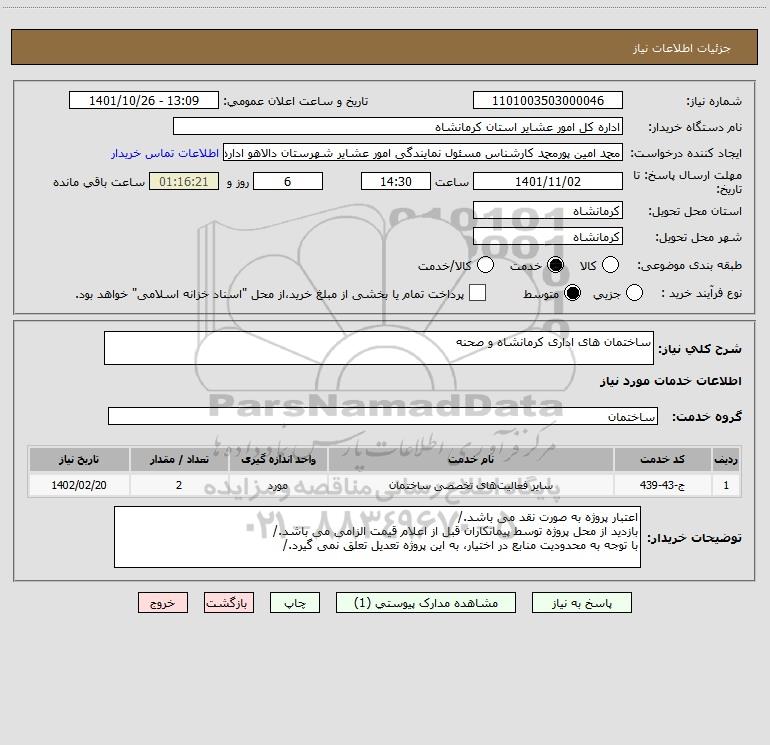The width and height of the screenshot is (770, 745).
Task: Click the تعداد / مقدار column header
Action: point(179,459)
